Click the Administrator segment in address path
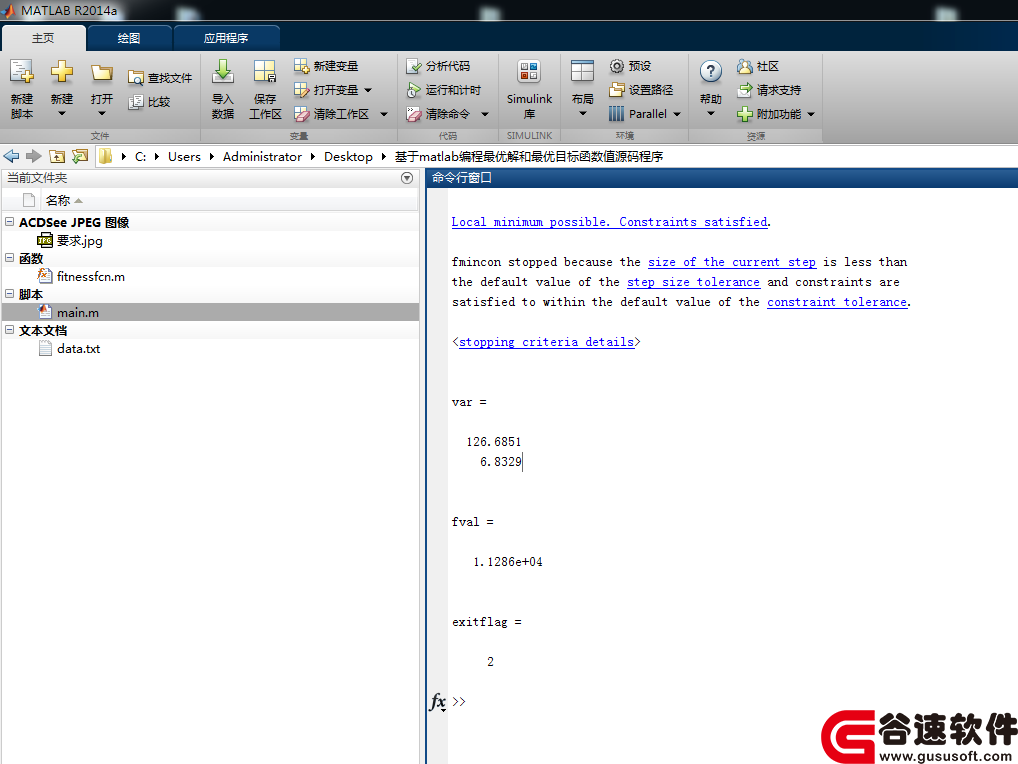This screenshot has width=1018, height=764. [262, 156]
